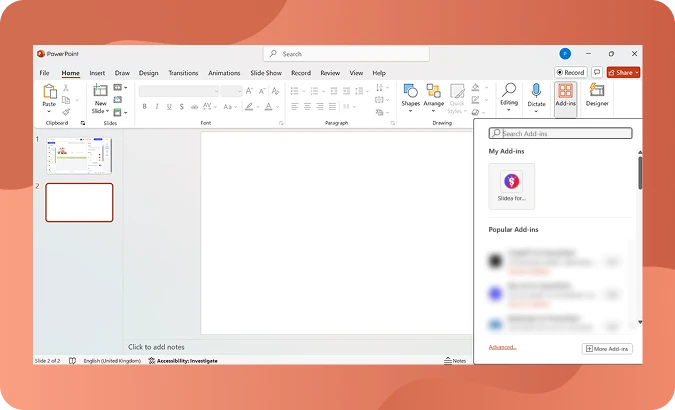
Task: Click the More Add-ins button
Action: 607,349
